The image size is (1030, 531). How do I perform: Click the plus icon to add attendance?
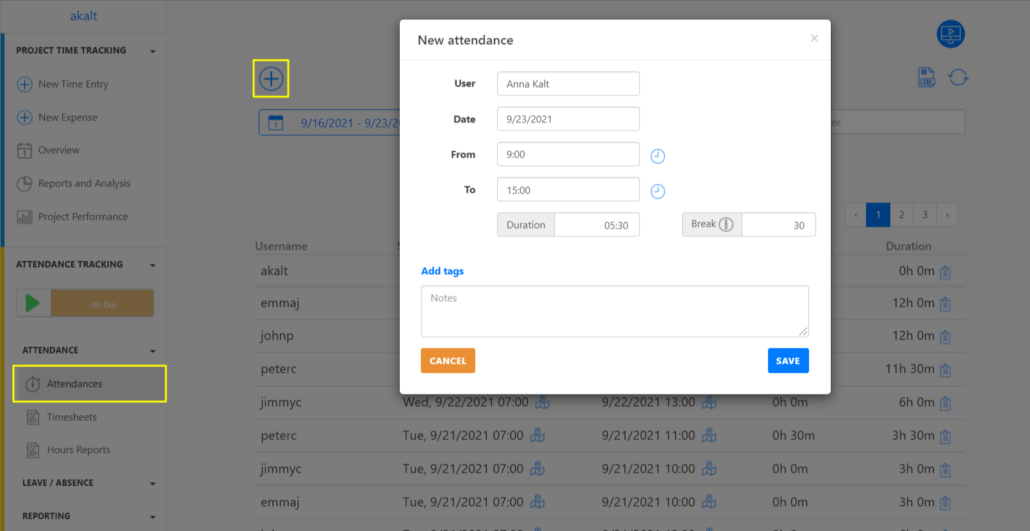(x=271, y=78)
